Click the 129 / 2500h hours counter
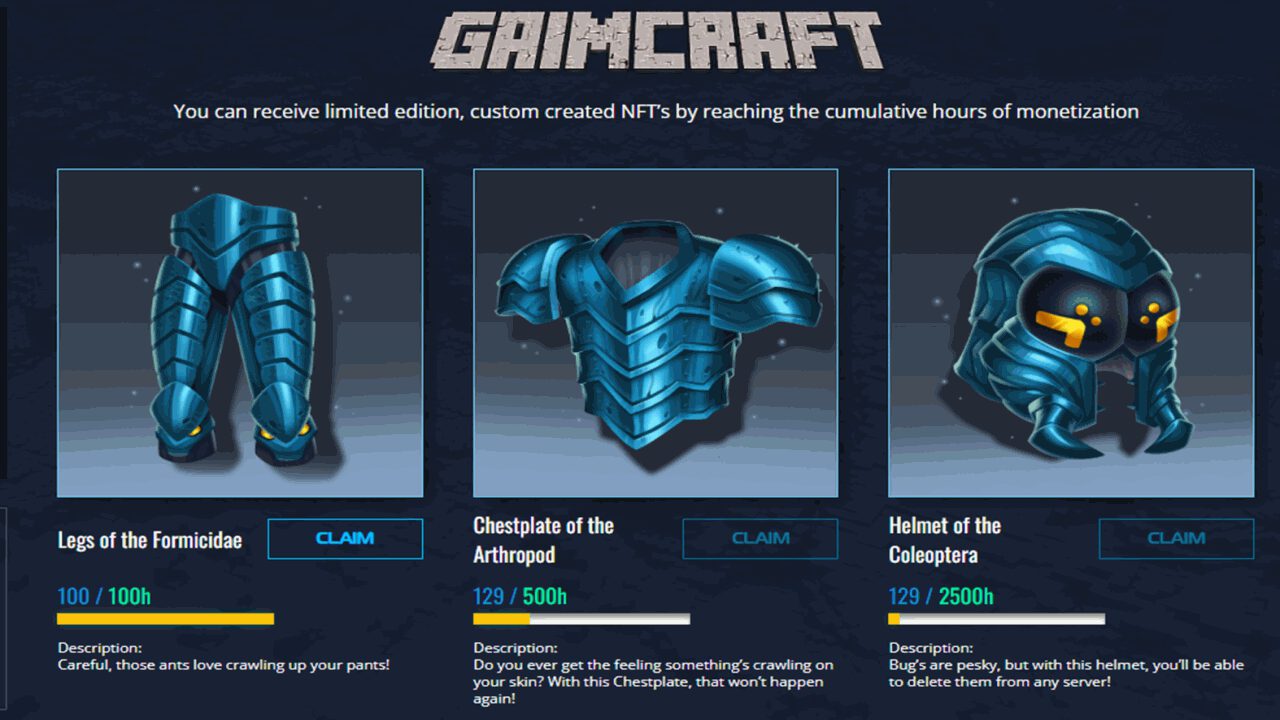This screenshot has height=720, width=1280. (x=941, y=597)
